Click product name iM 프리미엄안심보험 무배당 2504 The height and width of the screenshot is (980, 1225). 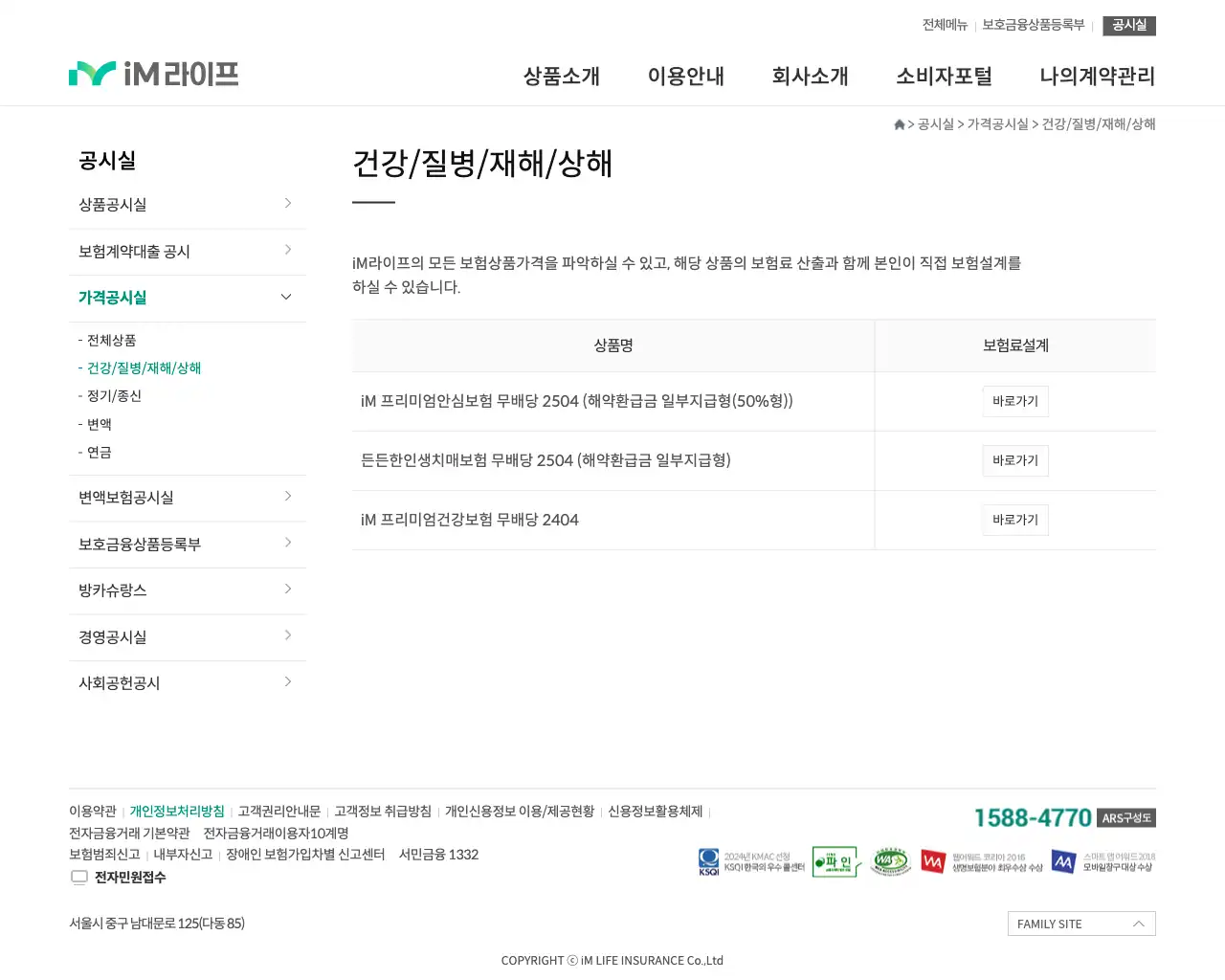pos(576,401)
